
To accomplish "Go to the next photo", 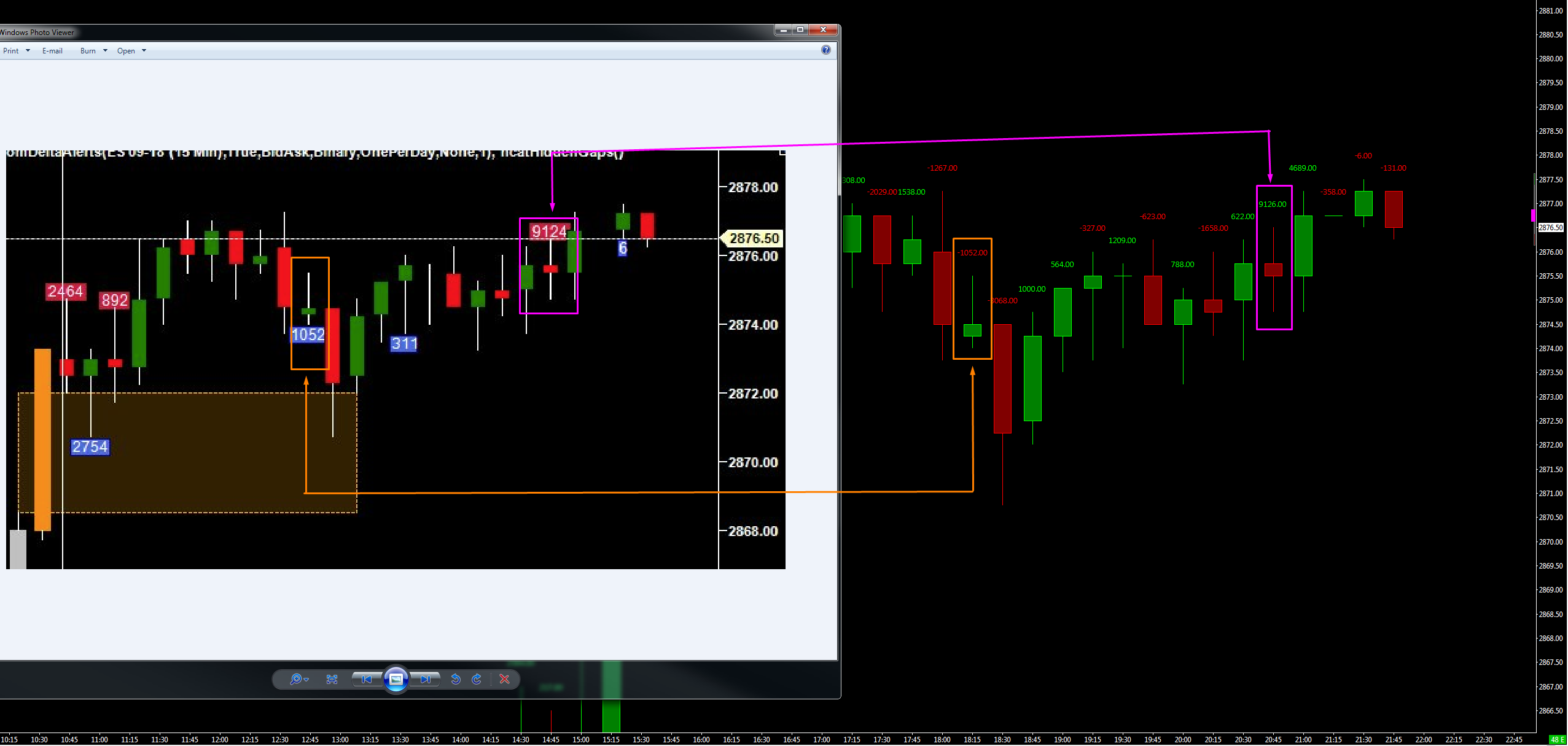I will 426,679.
